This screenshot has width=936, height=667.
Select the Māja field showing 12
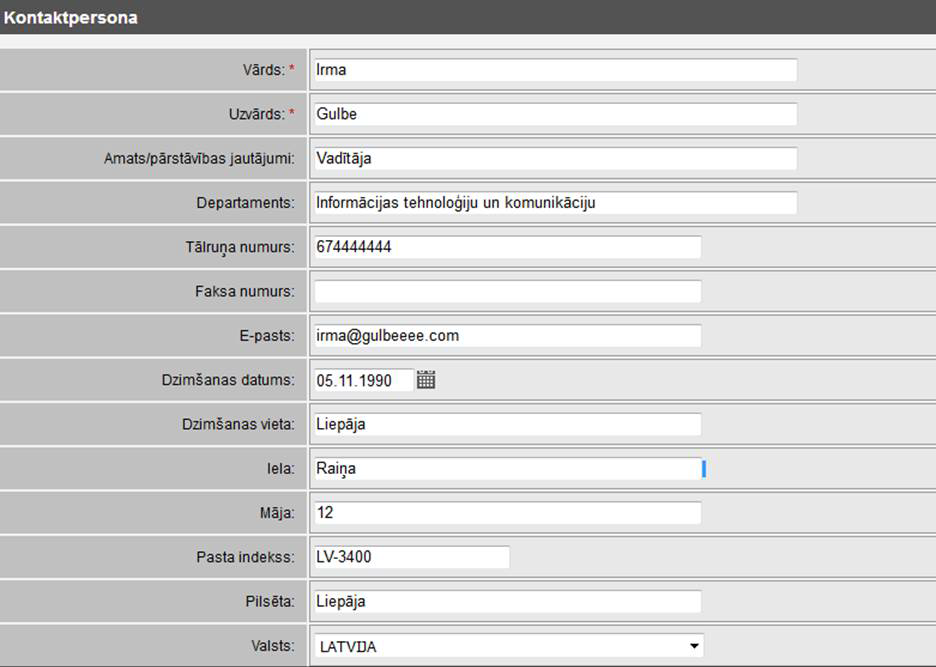click(507, 513)
